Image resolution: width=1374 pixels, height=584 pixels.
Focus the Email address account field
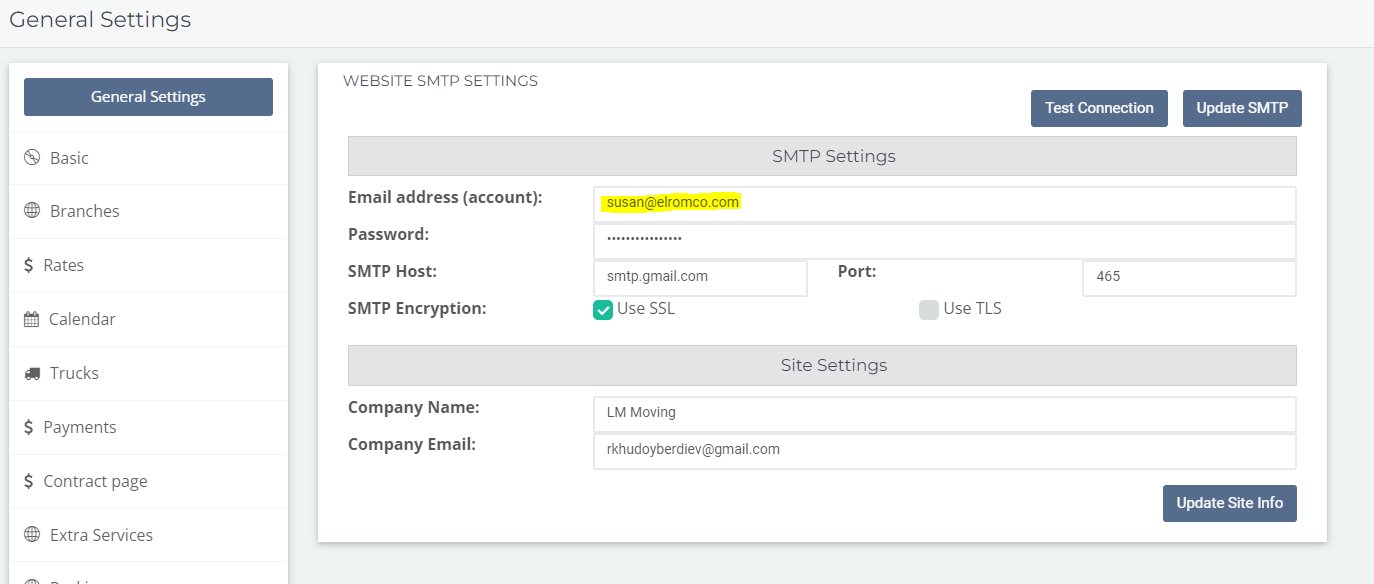944,204
